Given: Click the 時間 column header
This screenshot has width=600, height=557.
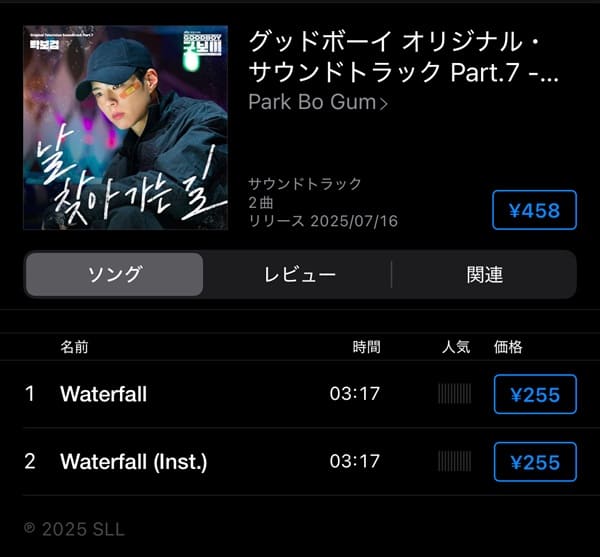Looking at the screenshot, I should coord(366,347).
